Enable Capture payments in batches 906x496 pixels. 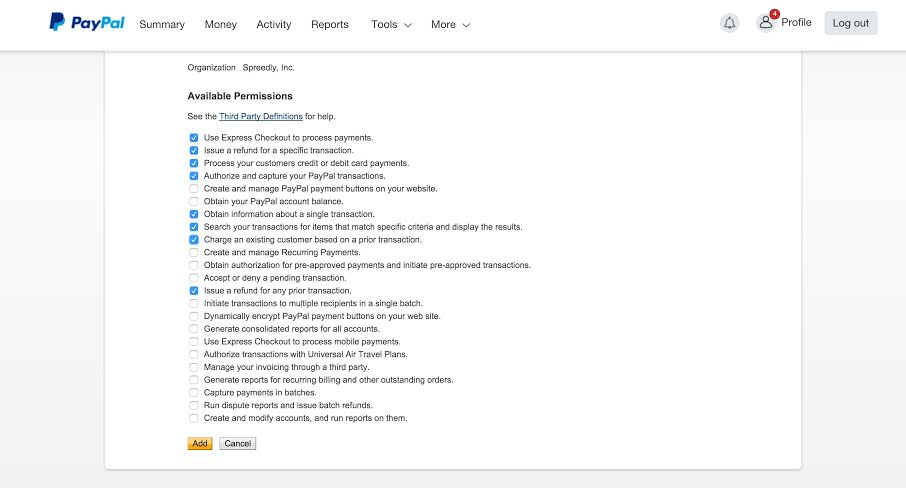click(x=193, y=393)
